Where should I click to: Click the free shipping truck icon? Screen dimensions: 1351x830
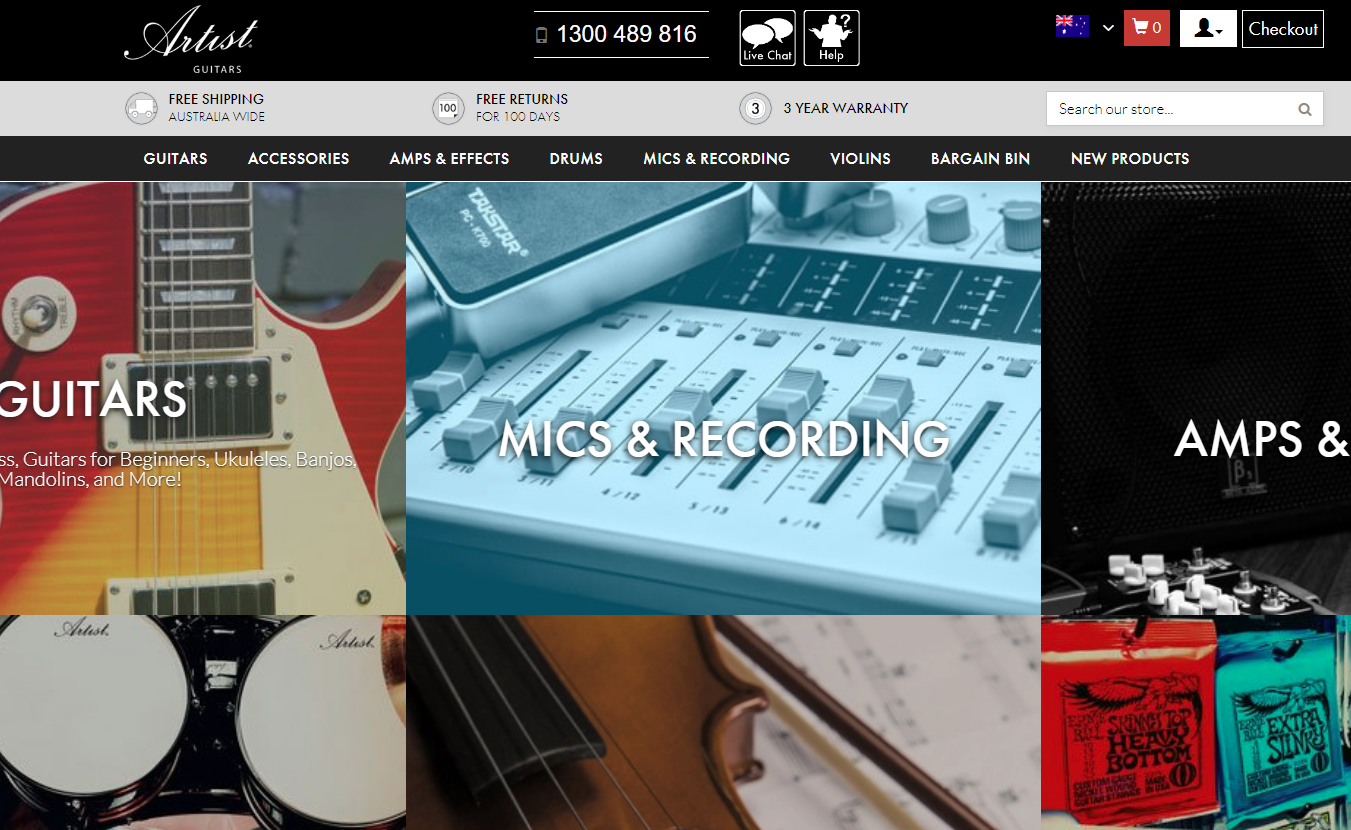click(x=141, y=108)
